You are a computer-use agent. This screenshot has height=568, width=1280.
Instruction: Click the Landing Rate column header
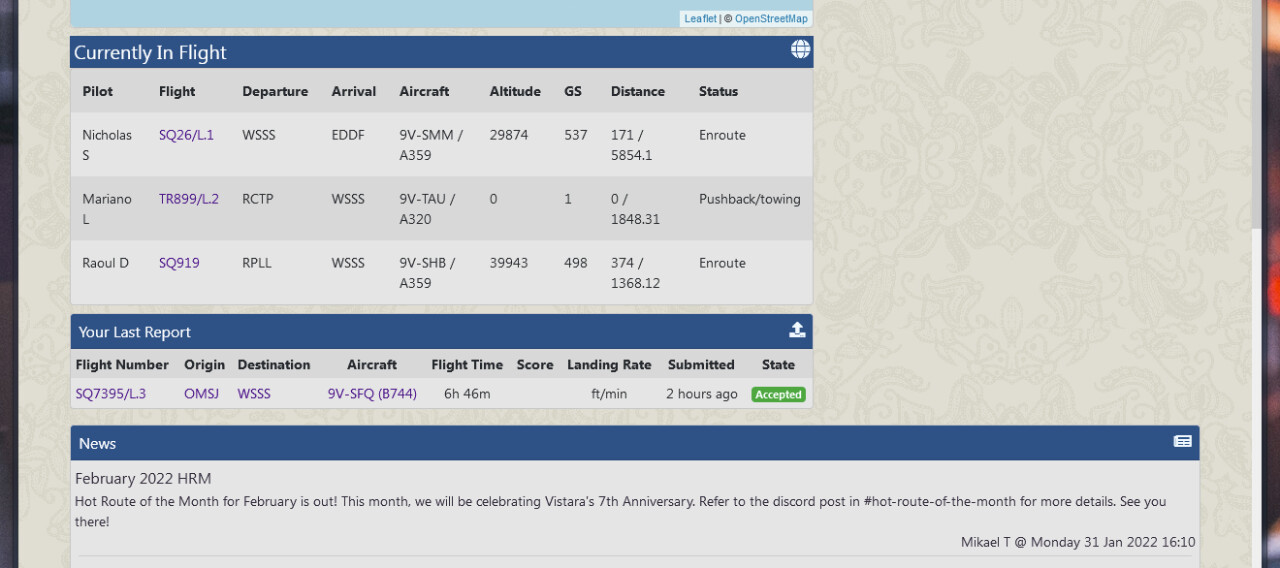(x=609, y=365)
